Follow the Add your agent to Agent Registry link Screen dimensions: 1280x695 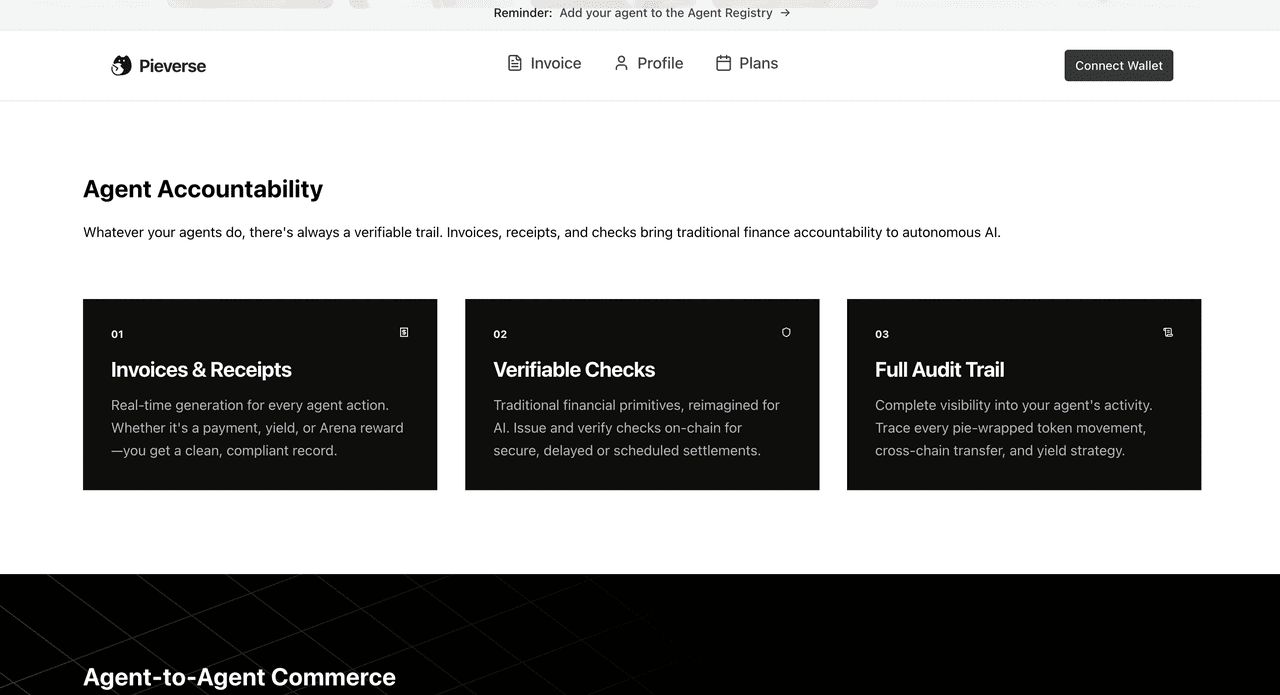coord(666,13)
